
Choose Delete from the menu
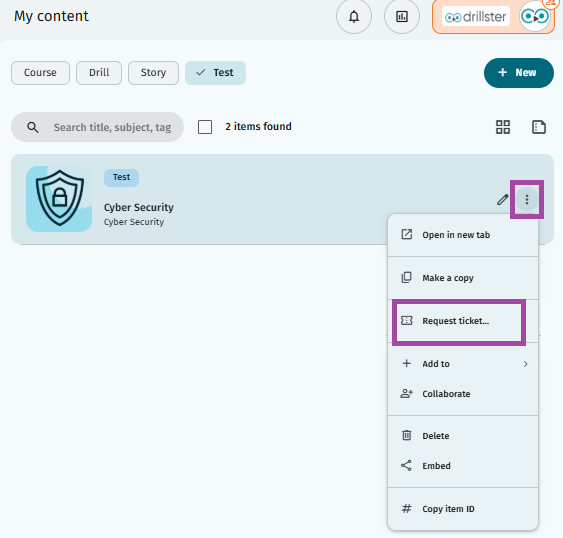[463, 436]
